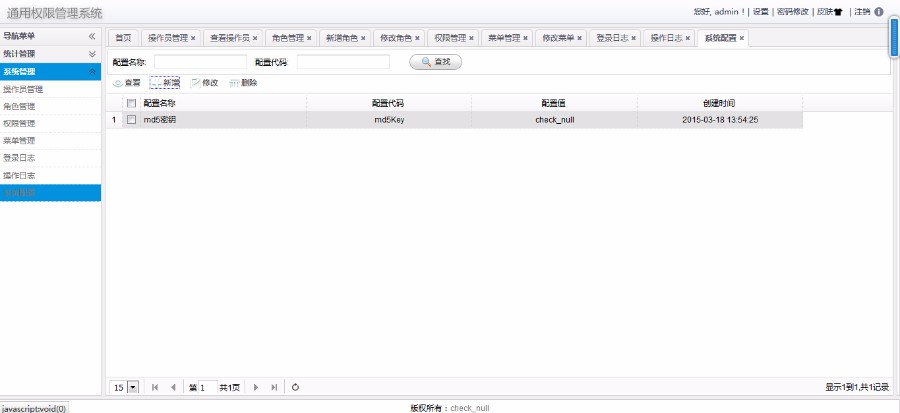Click the skin T-shirt icon

click(x=837, y=12)
